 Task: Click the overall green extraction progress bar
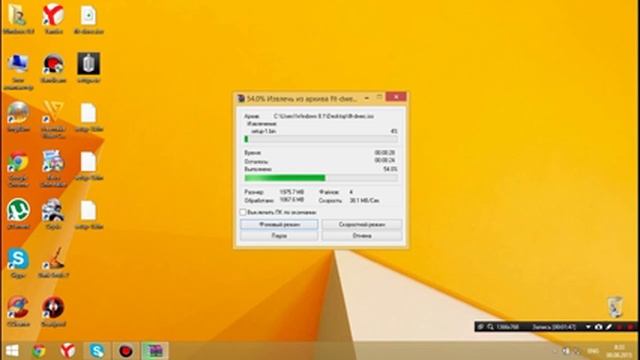(321, 178)
